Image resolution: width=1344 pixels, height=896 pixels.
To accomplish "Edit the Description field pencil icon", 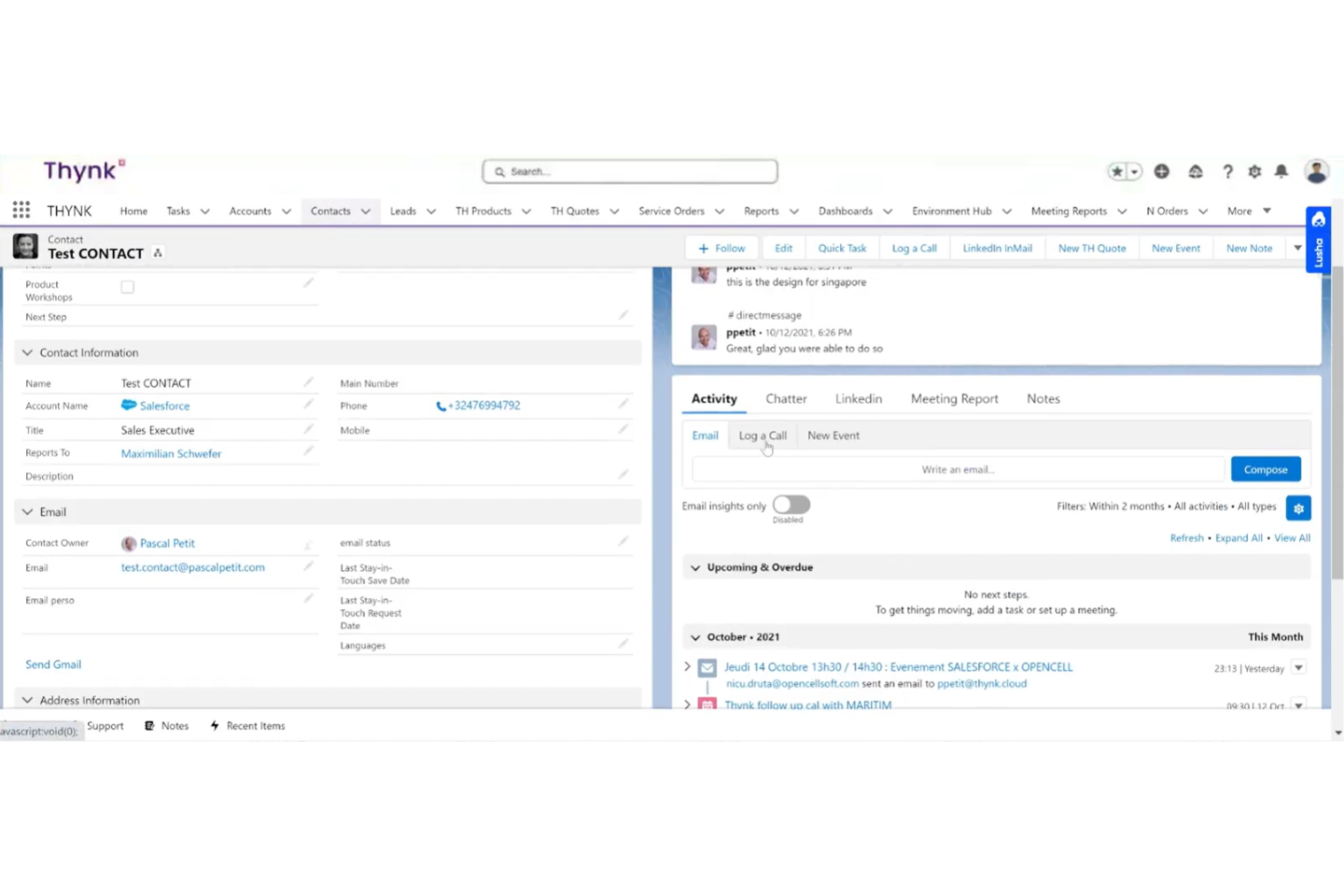I will 623,474.
